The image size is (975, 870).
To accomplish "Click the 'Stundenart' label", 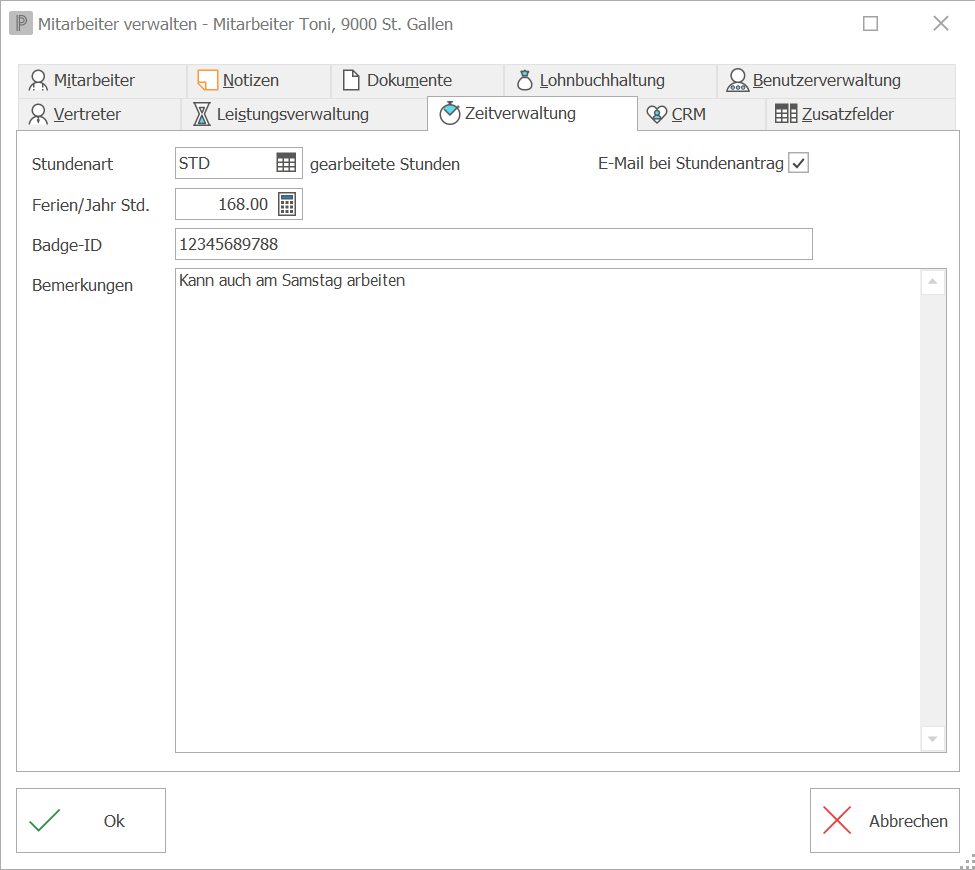I will [72, 164].
